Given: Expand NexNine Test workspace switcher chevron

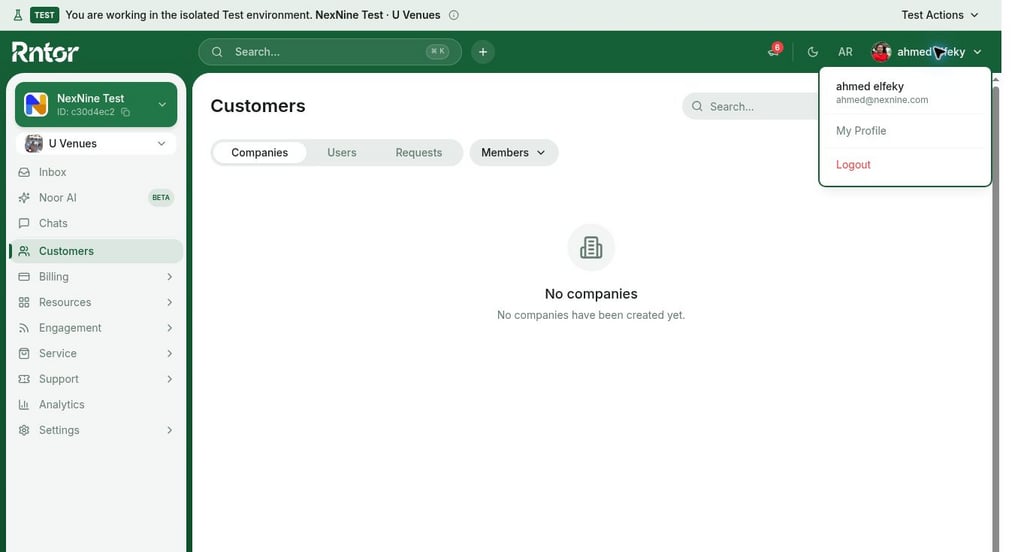Looking at the screenshot, I should pyautogui.click(x=162, y=105).
